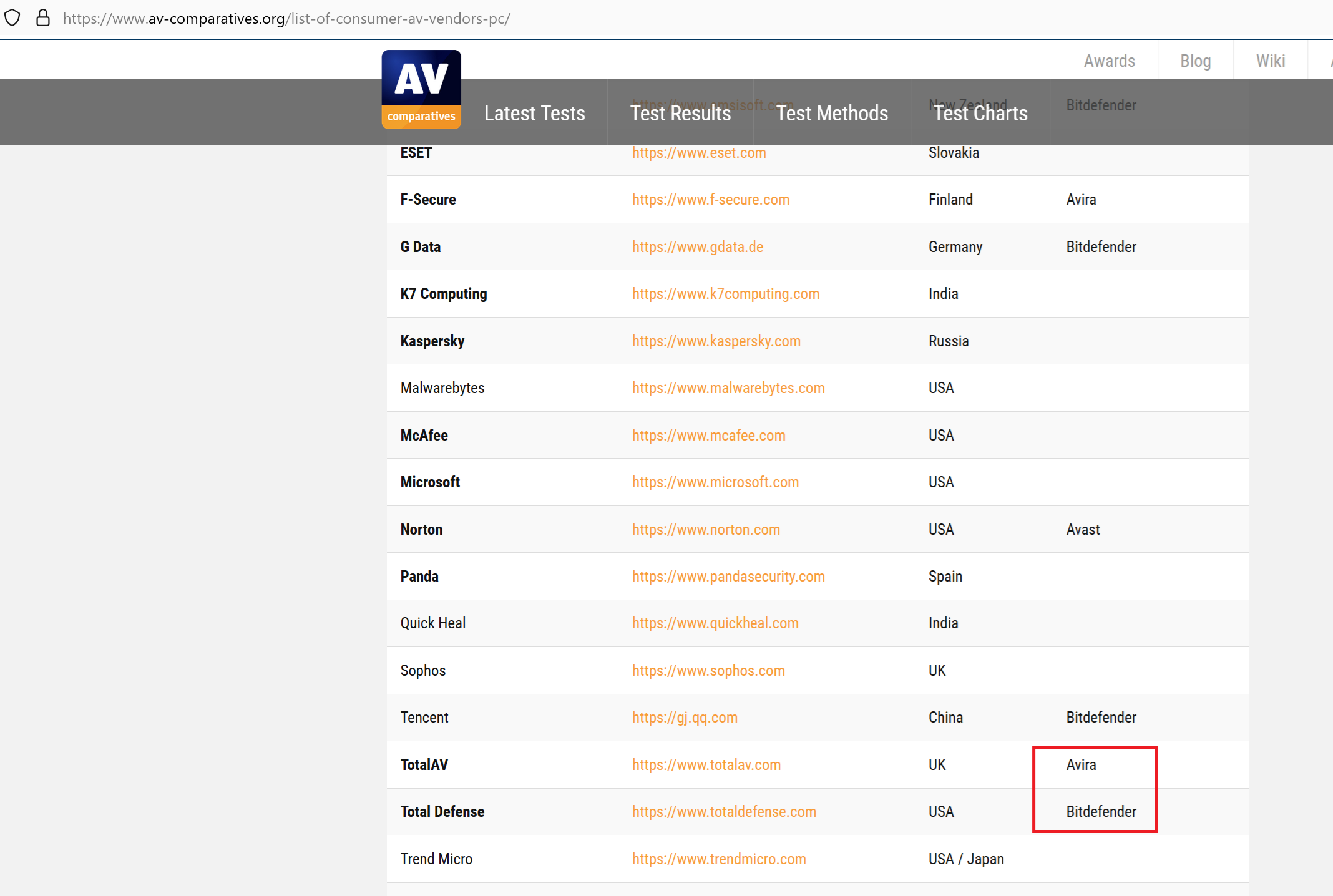The height and width of the screenshot is (896, 1333).
Task: Open the Trend Micro website link
Action: (719, 859)
